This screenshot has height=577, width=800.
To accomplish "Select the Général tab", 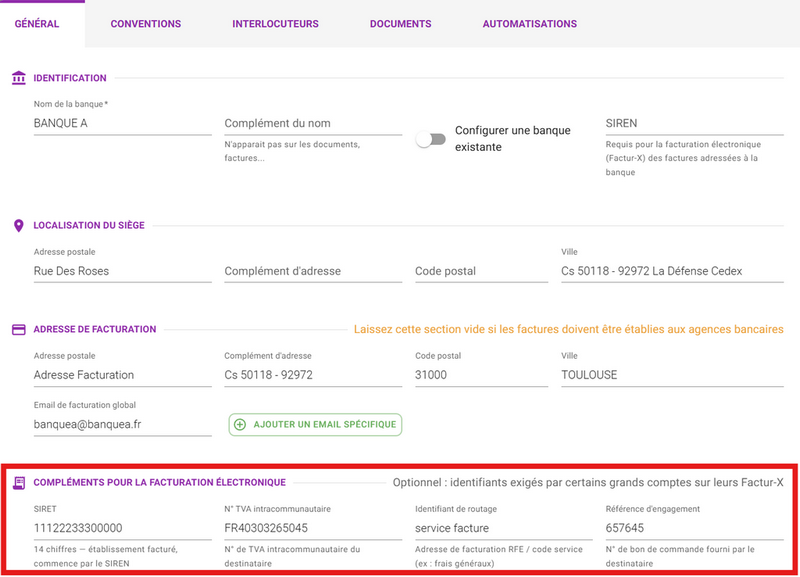I will (37, 24).
